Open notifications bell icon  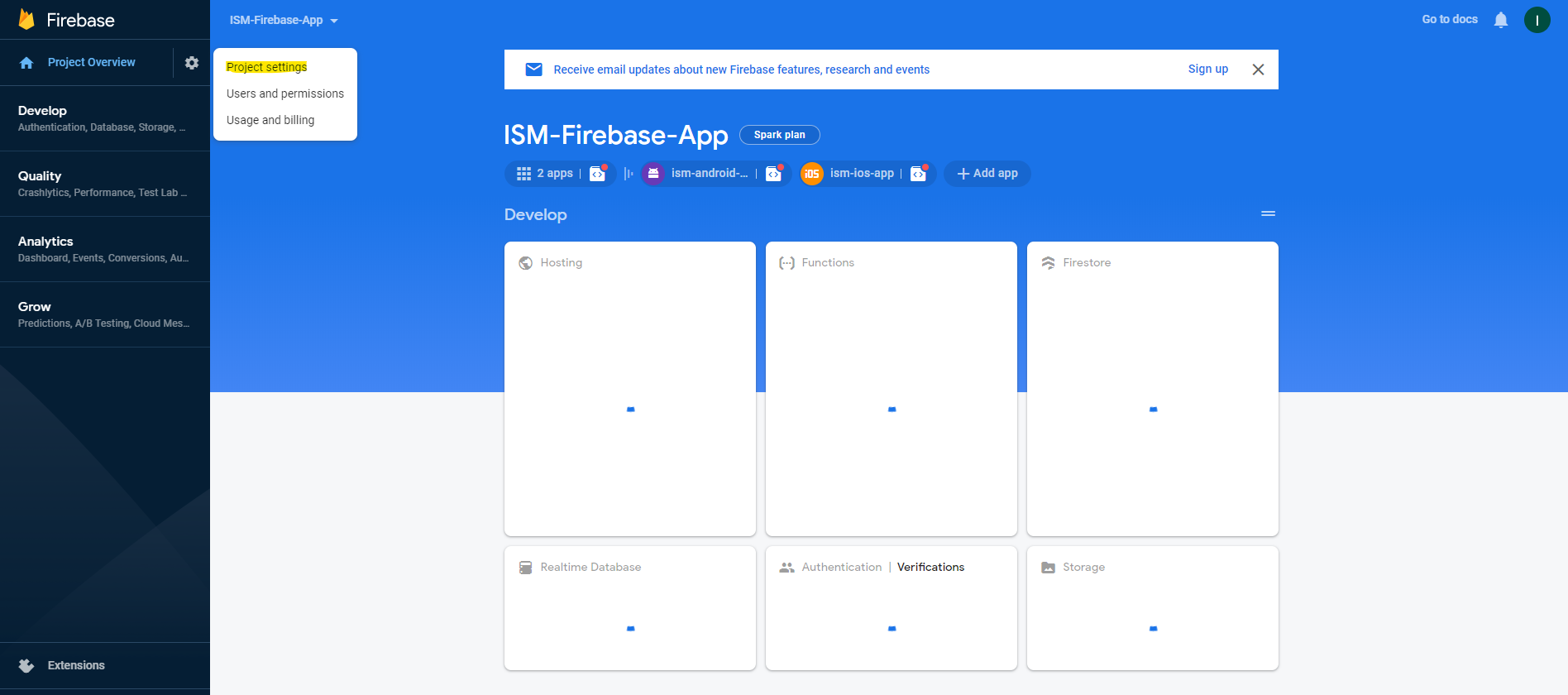(x=1501, y=20)
